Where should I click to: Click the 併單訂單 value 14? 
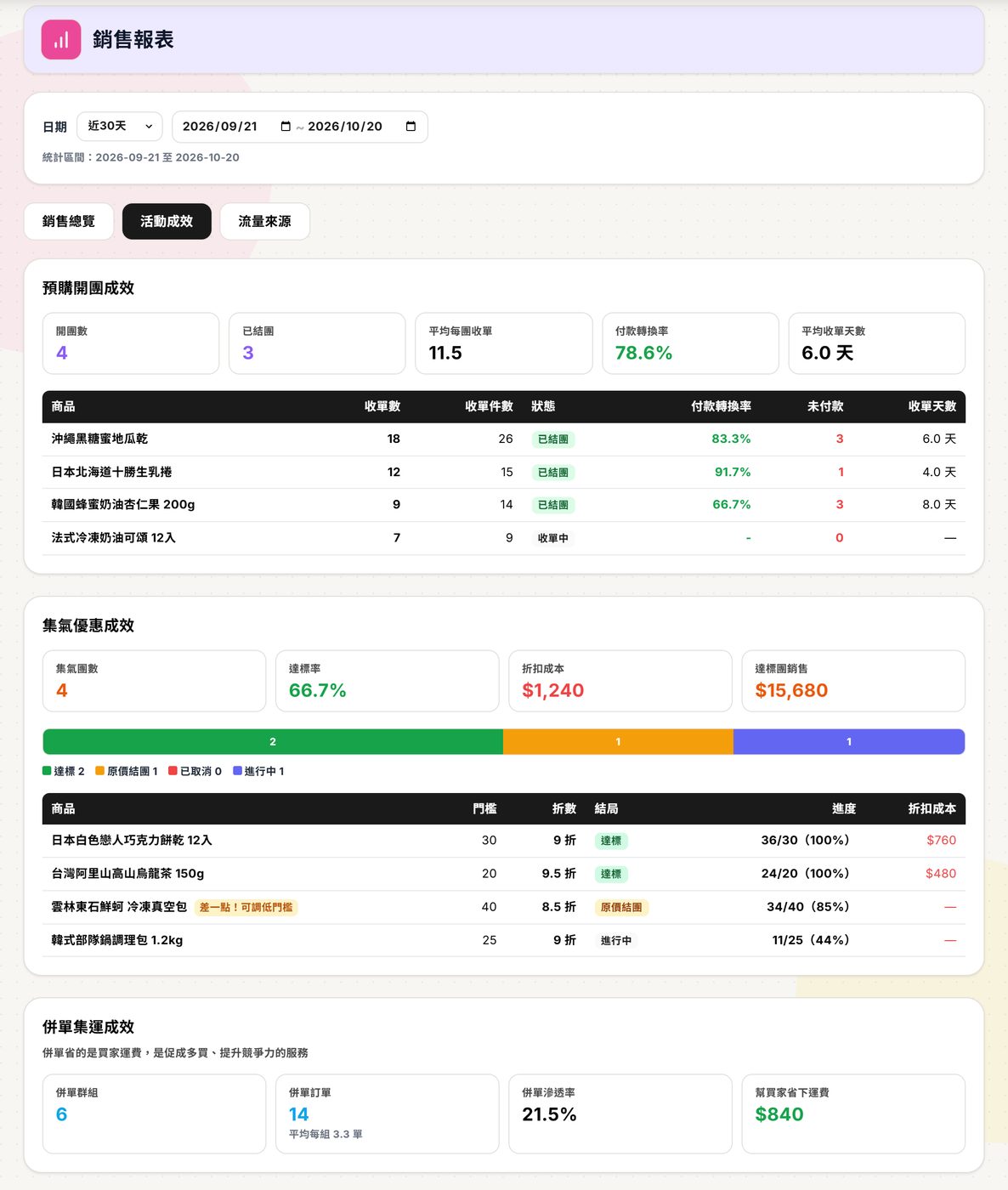[x=298, y=1114]
